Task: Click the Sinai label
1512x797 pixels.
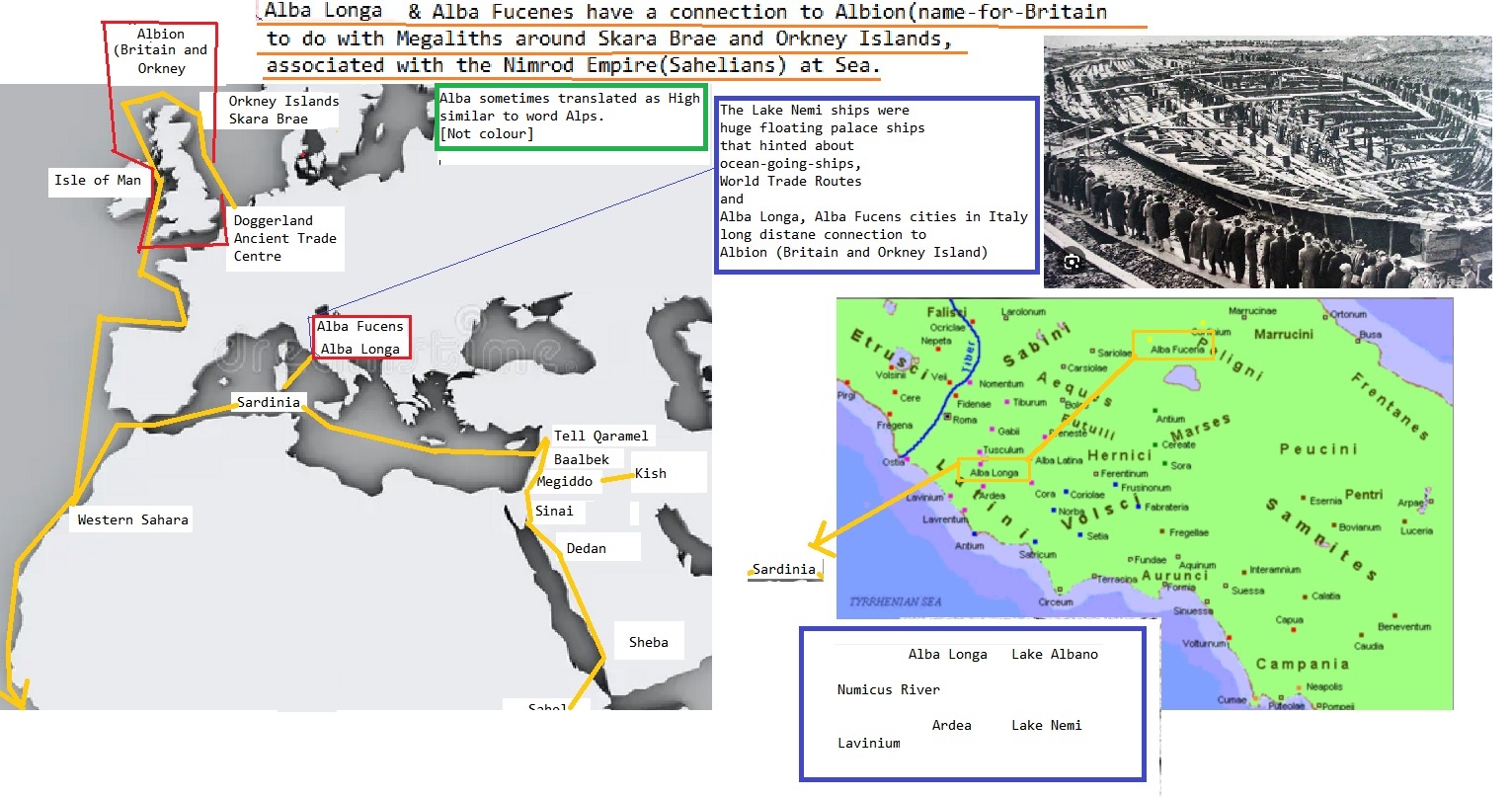Action: pos(553,511)
